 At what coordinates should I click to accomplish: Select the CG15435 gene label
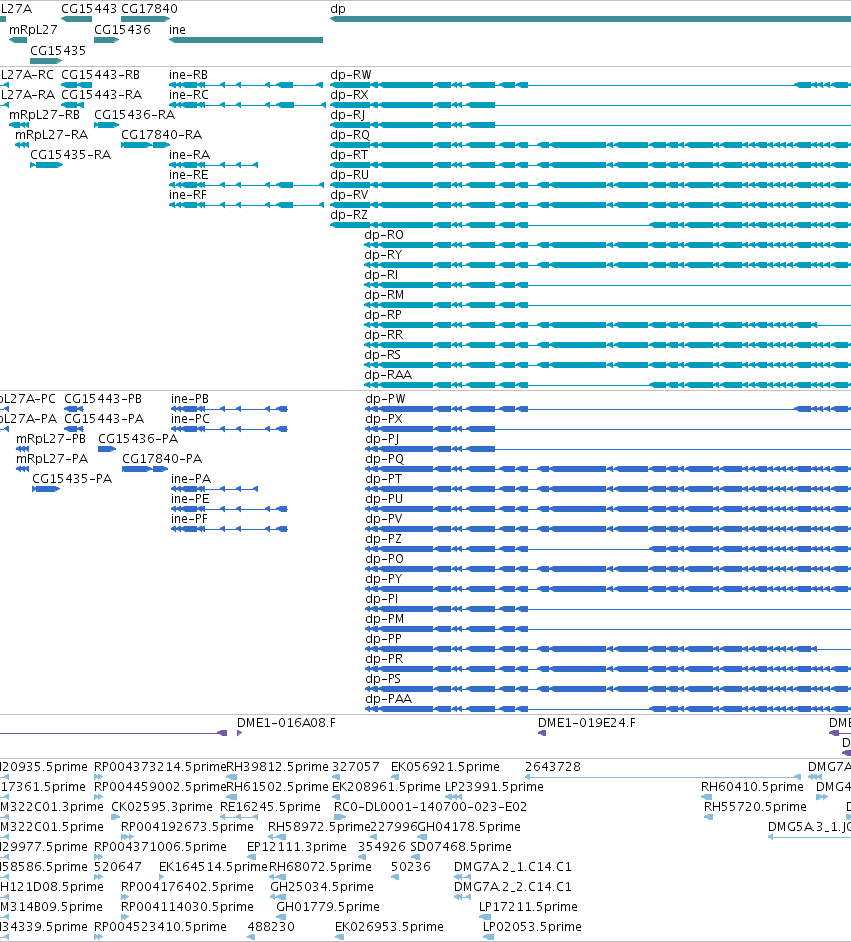[x=58, y=50]
